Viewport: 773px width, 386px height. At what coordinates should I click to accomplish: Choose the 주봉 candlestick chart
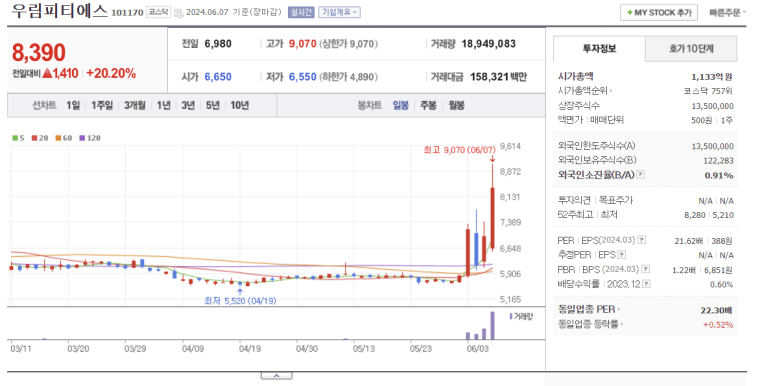coord(428,105)
